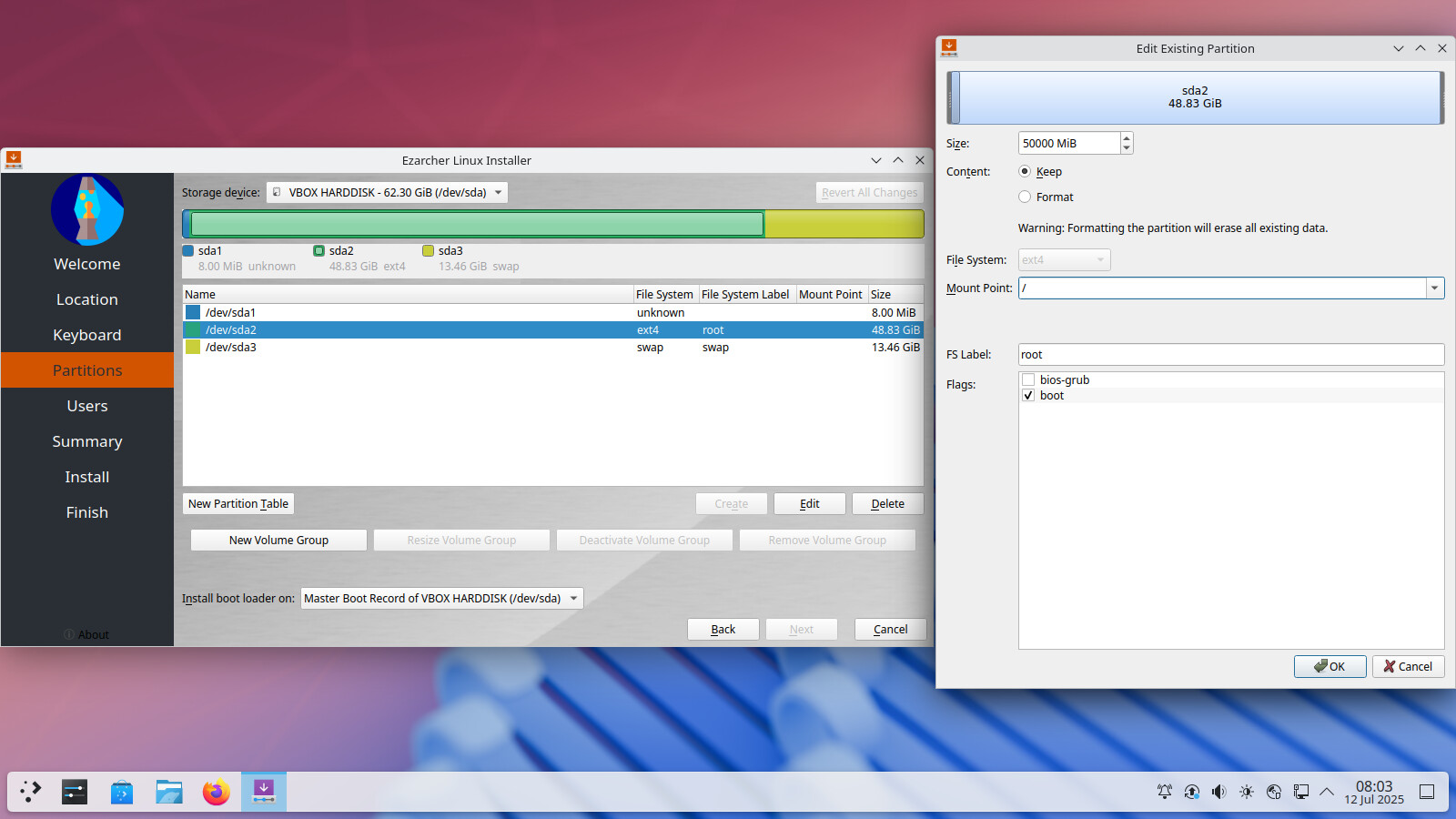
Task: Open the KDE application launcher
Action: tap(30, 792)
